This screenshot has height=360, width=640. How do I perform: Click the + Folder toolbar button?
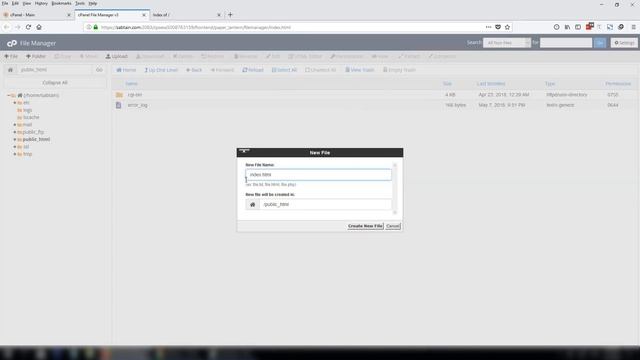pos(36,56)
